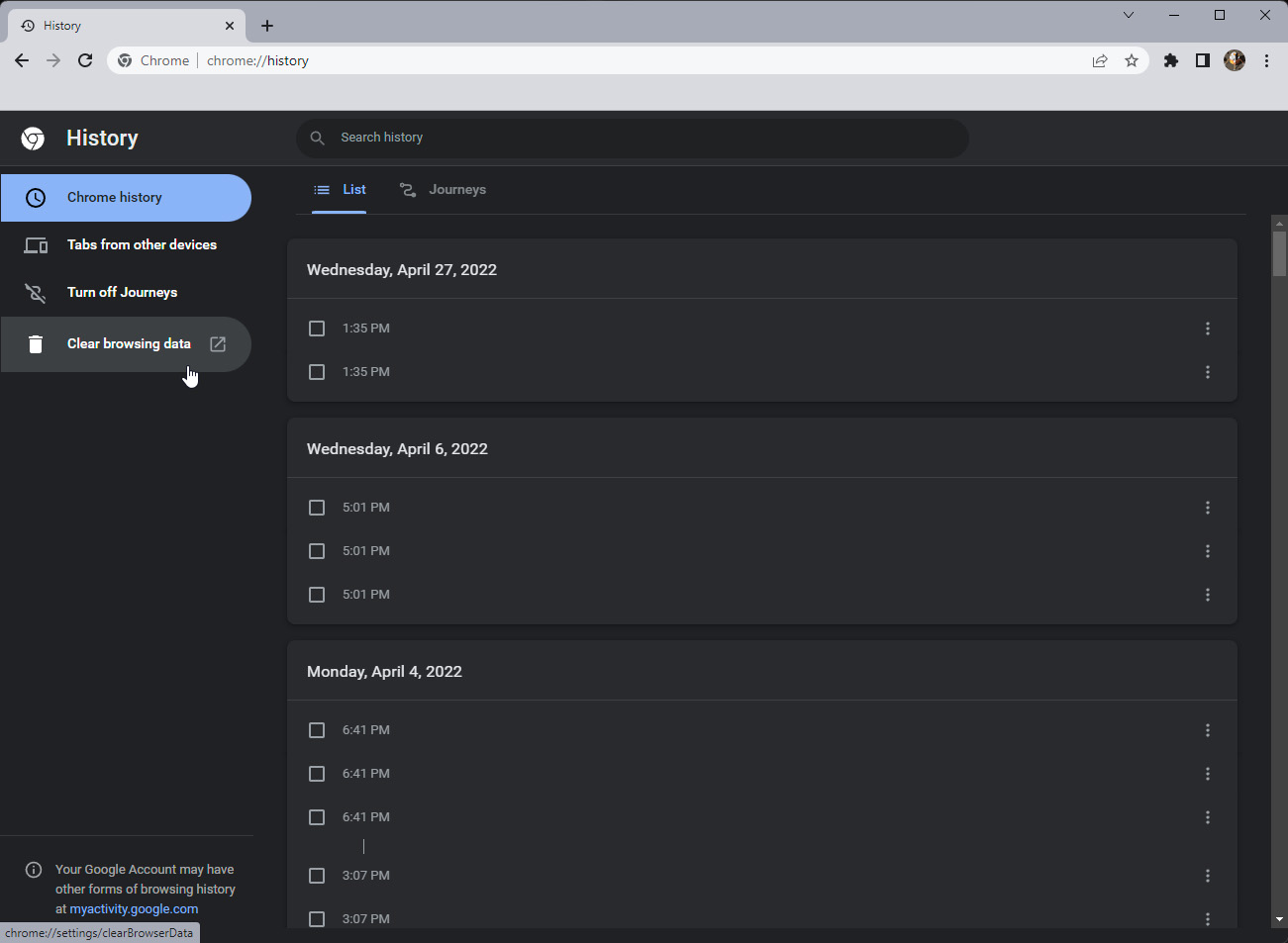Click the Search history field

click(634, 138)
